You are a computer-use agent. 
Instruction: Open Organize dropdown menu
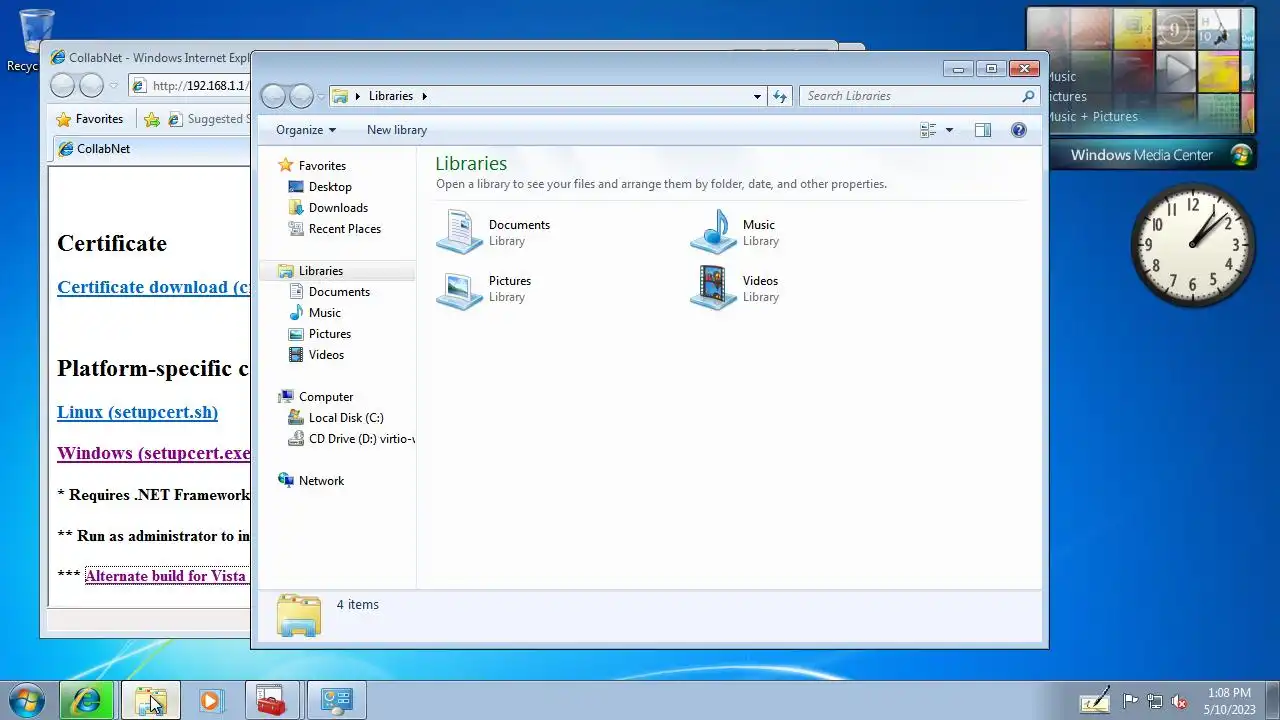pos(306,130)
